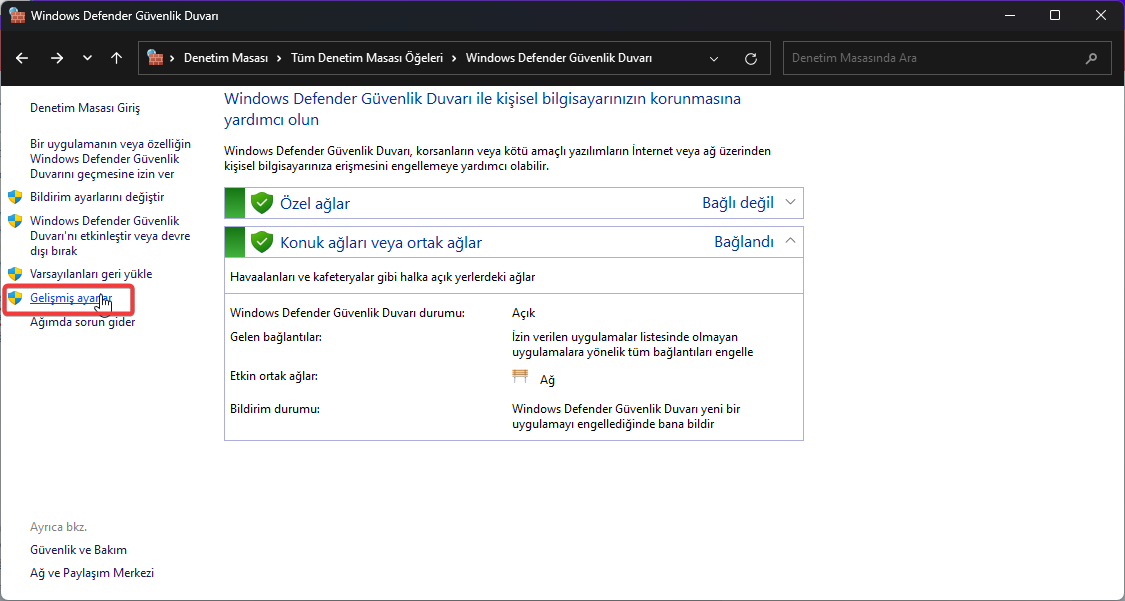Open Varsayılanları geri yükle link
The width and height of the screenshot is (1125, 601).
(91, 274)
